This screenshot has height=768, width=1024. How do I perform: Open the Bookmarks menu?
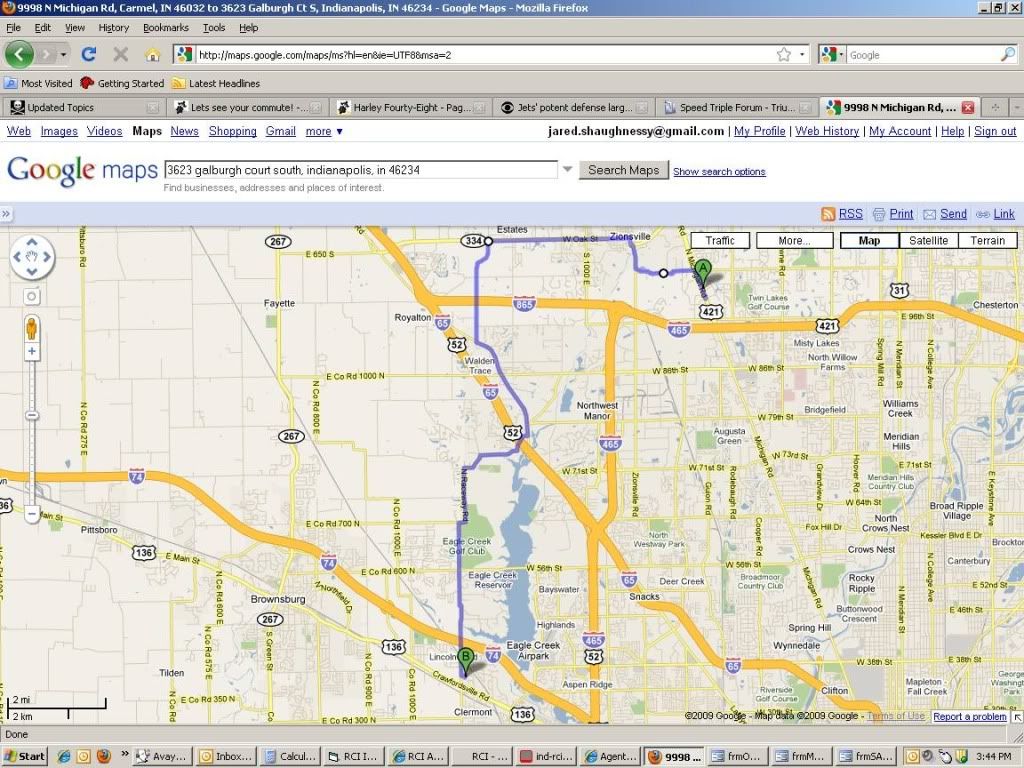(166, 27)
